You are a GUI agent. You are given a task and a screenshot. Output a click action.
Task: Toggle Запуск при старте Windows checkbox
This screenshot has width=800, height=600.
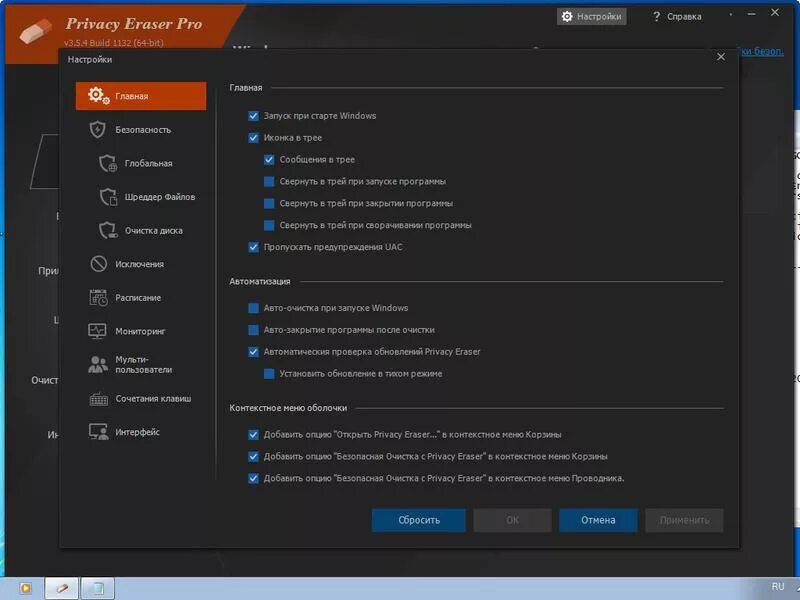pyautogui.click(x=253, y=116)
